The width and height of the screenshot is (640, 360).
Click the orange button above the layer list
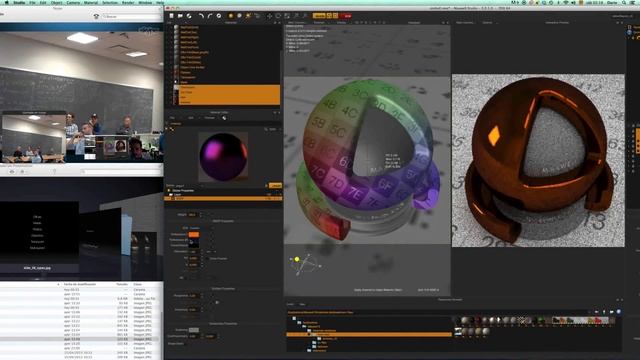coord(276,185)
